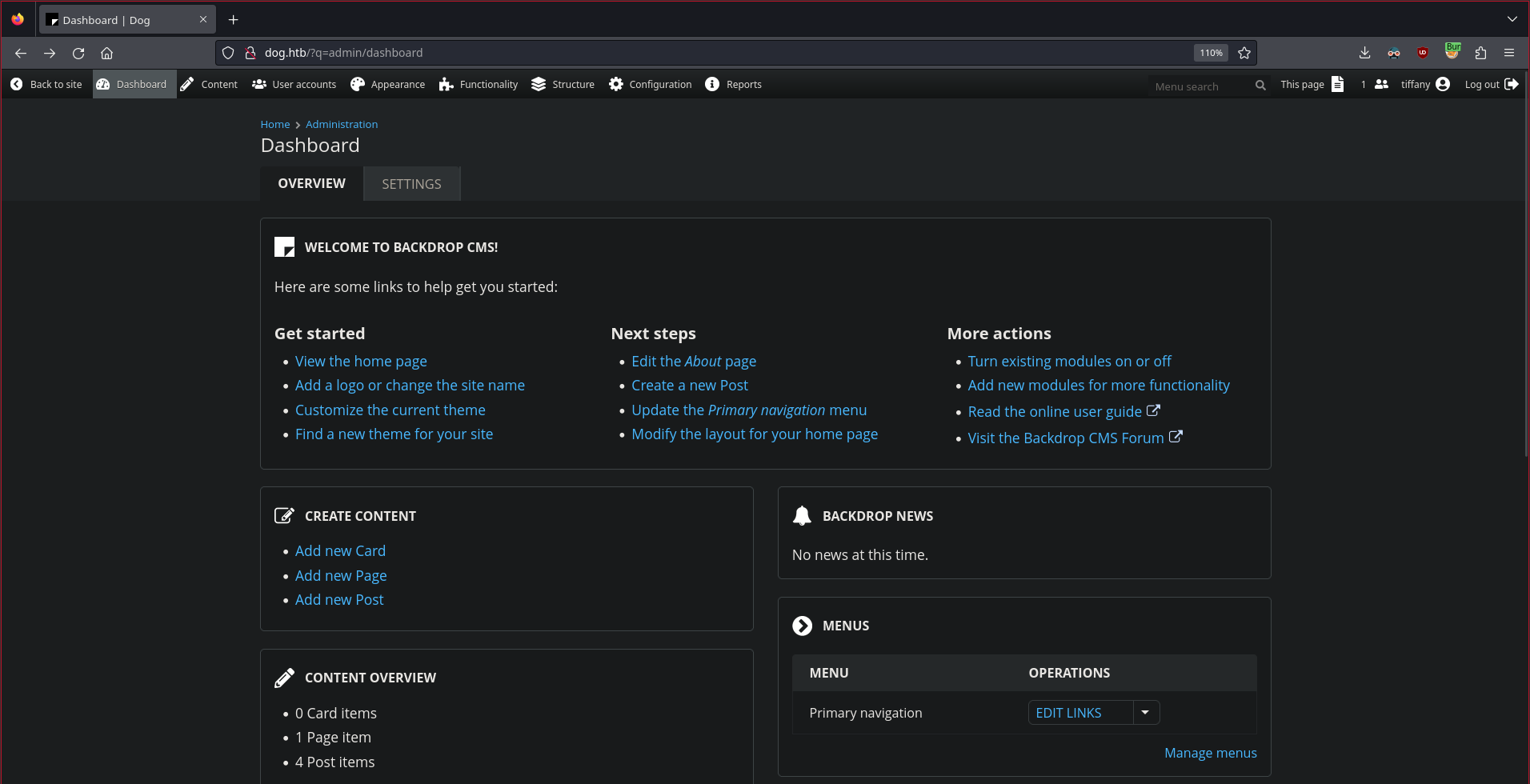Click Add new Post link
The width and height of the screenshot is (1530, 784).
pyautogui.click(x=339, y=600)
